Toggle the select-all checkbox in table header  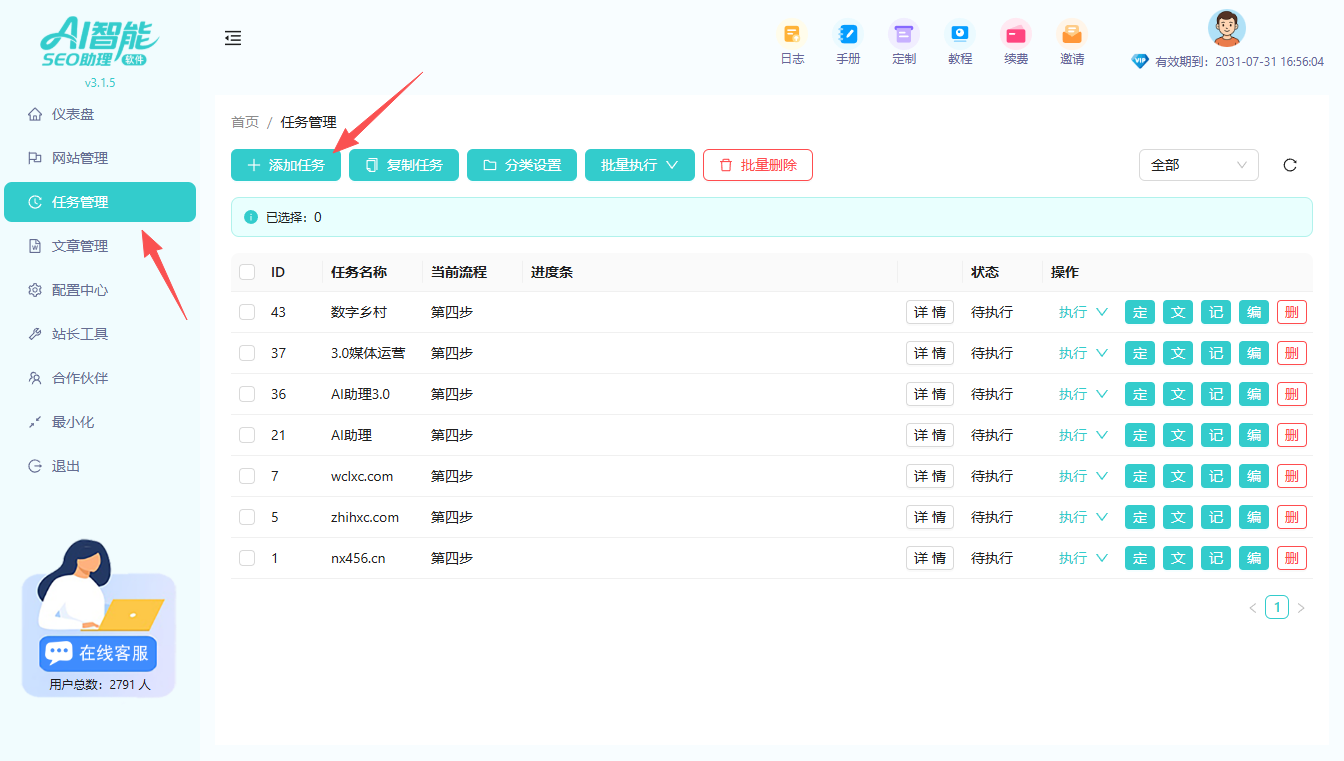point(247,272)
